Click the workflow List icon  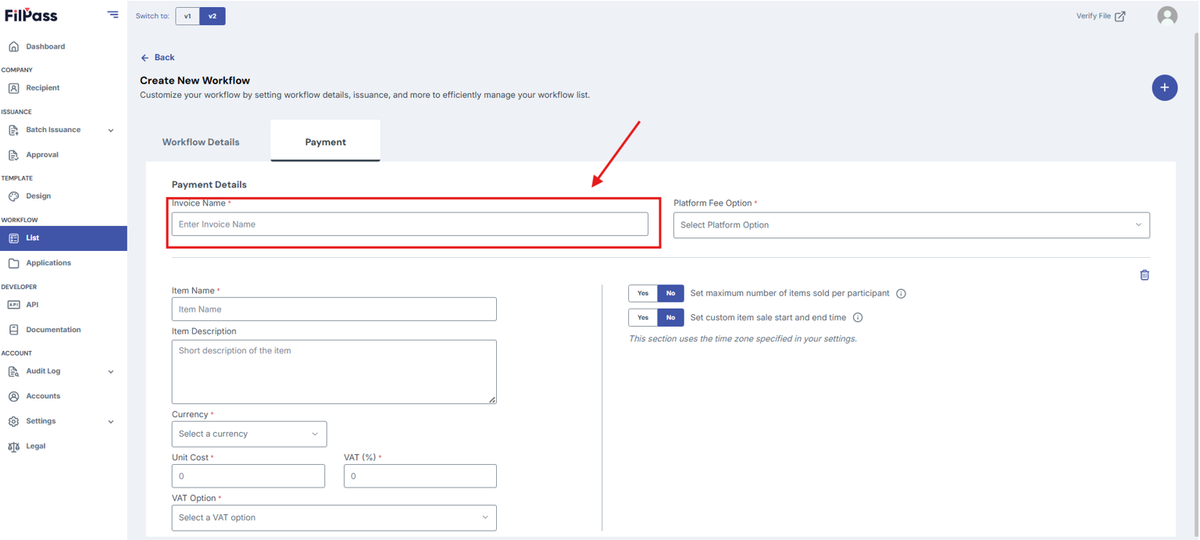pos(14,238)
